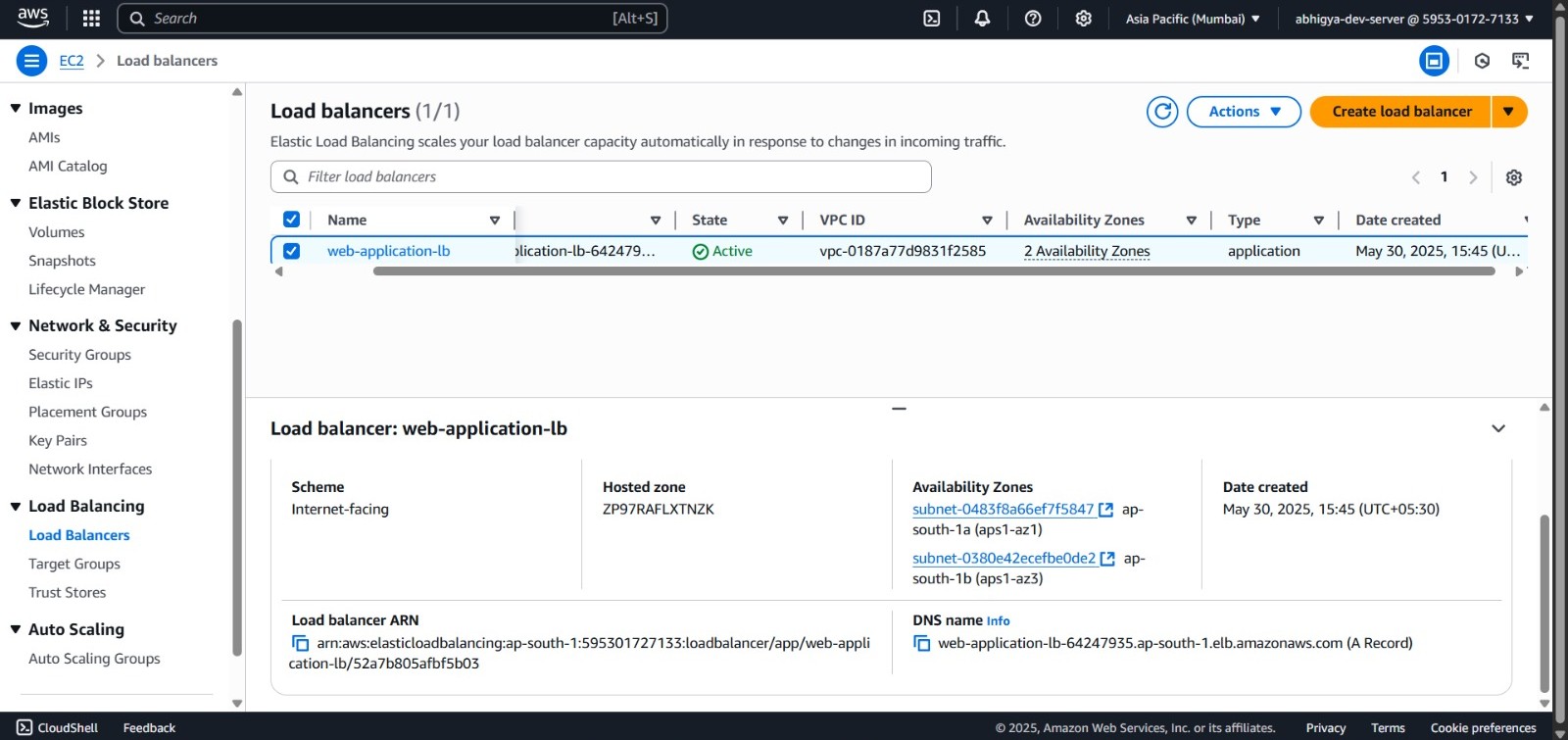Click the hexagon clock icon
The height and width of the screenshot is (740, 1568).
click(x=1482, y=61)
